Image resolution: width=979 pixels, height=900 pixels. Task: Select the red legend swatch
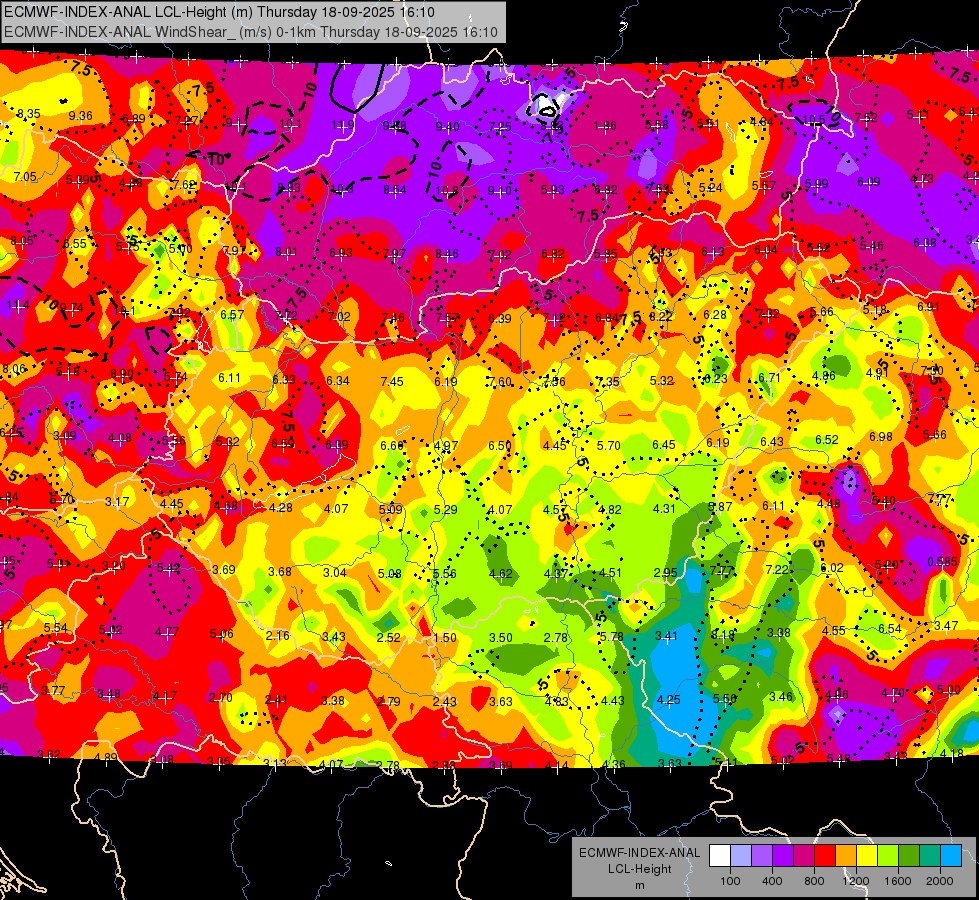pyautogui.click(x=825, y=856)
